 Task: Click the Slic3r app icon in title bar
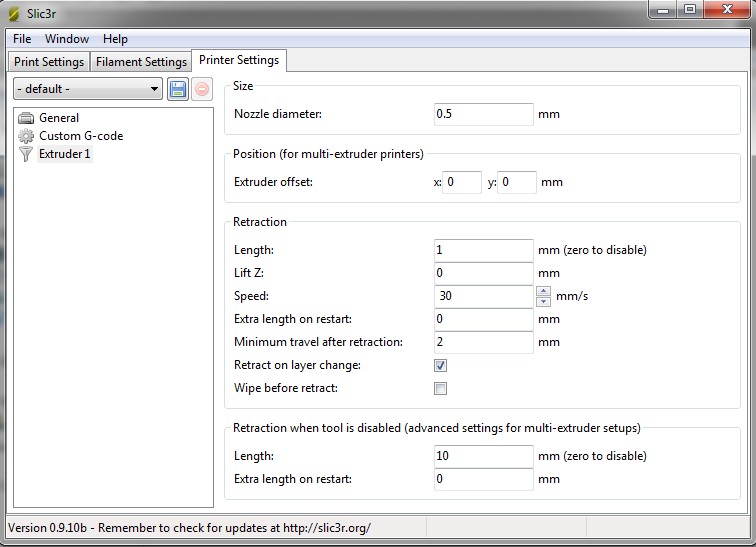(14, 14)
